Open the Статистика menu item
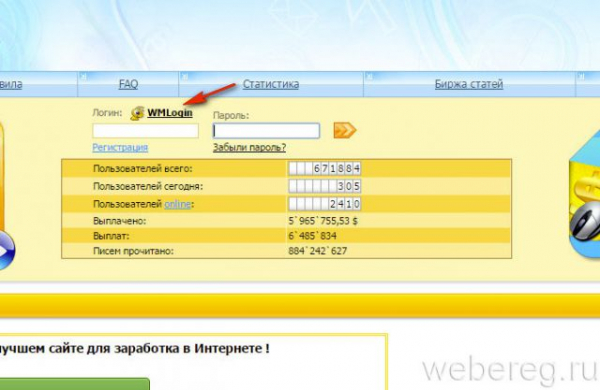The width and height of the screenshot is (600, 390). click(x=271, y=84)
